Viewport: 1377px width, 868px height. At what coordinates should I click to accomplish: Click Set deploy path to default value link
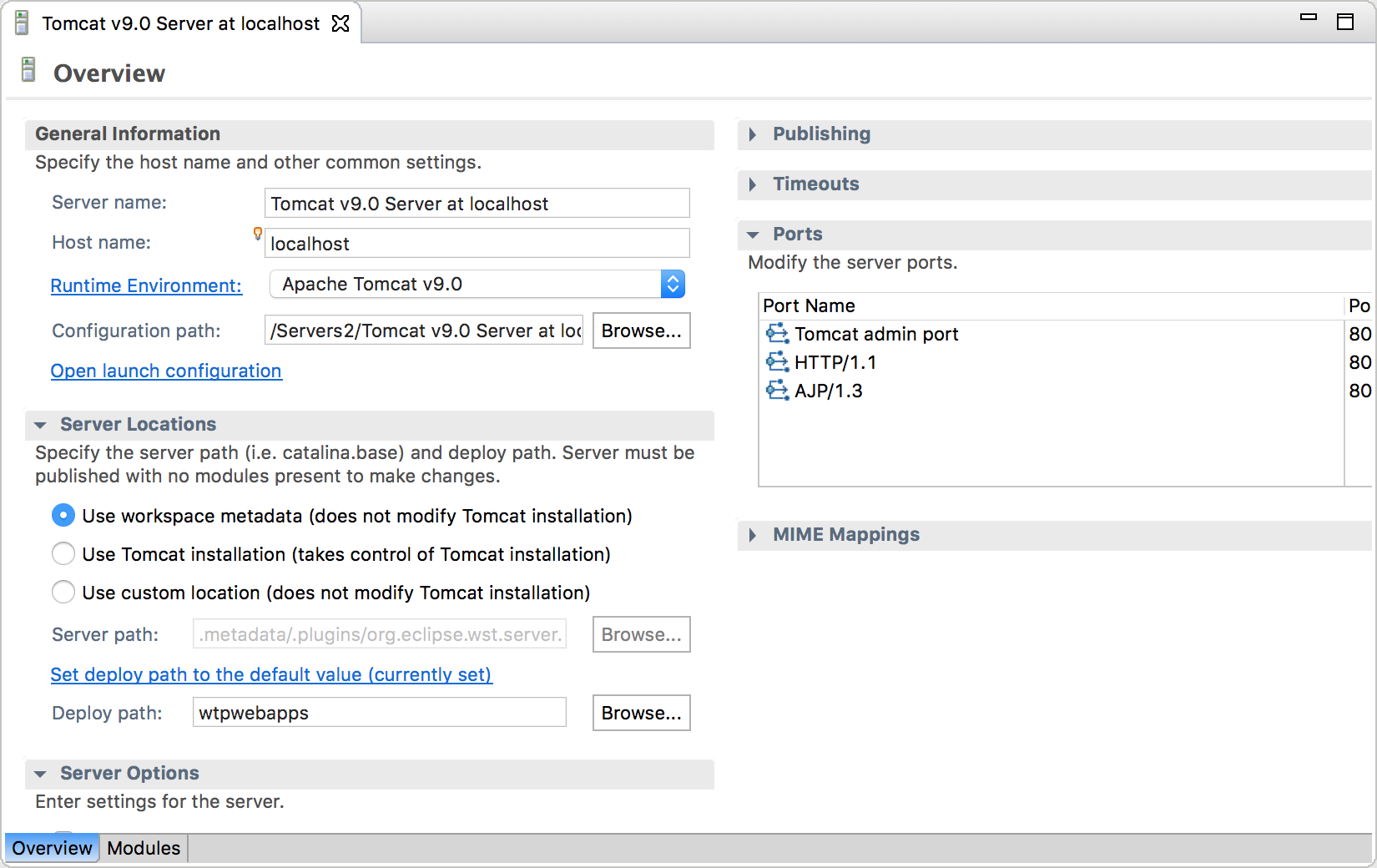click(x=271, y=674)
